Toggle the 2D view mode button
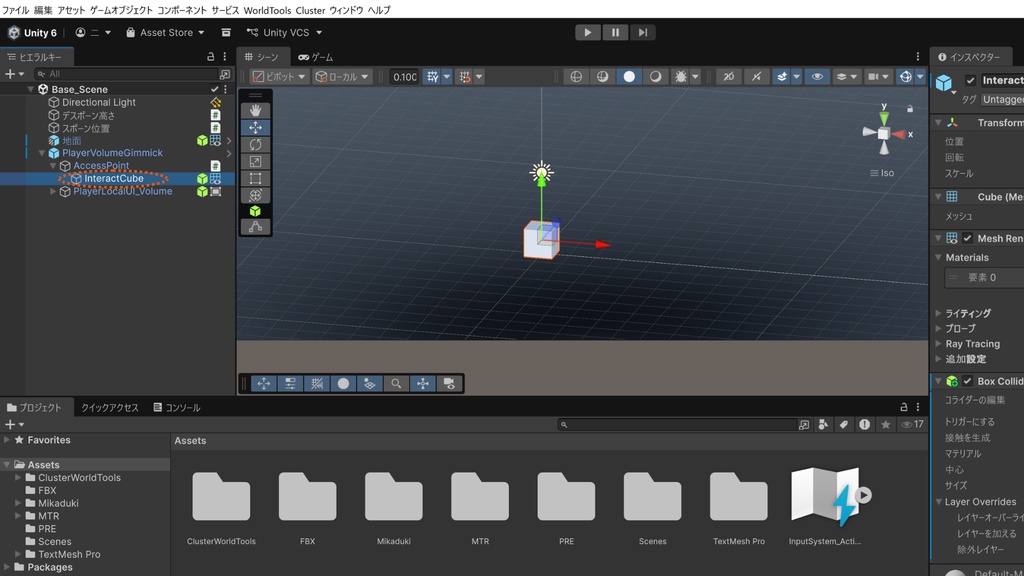Screen dimensions: 1024x576 pyautogui.click(x=729, y=76)
